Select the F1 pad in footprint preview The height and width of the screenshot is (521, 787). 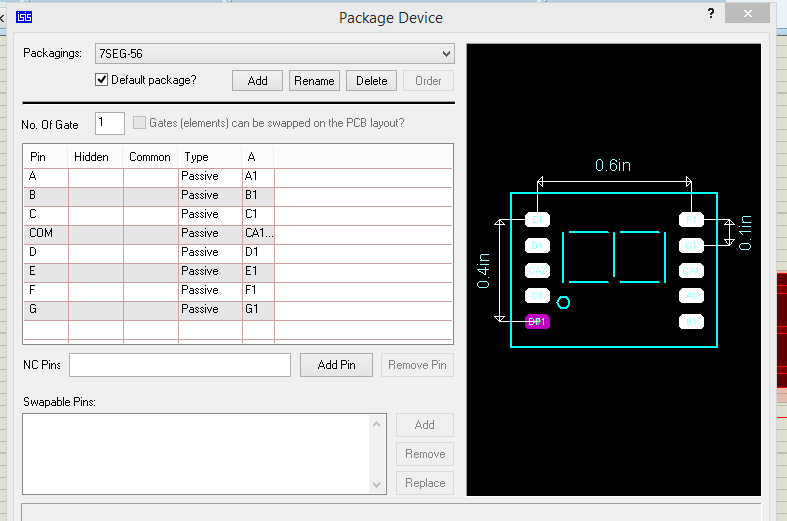coord(691,219)
